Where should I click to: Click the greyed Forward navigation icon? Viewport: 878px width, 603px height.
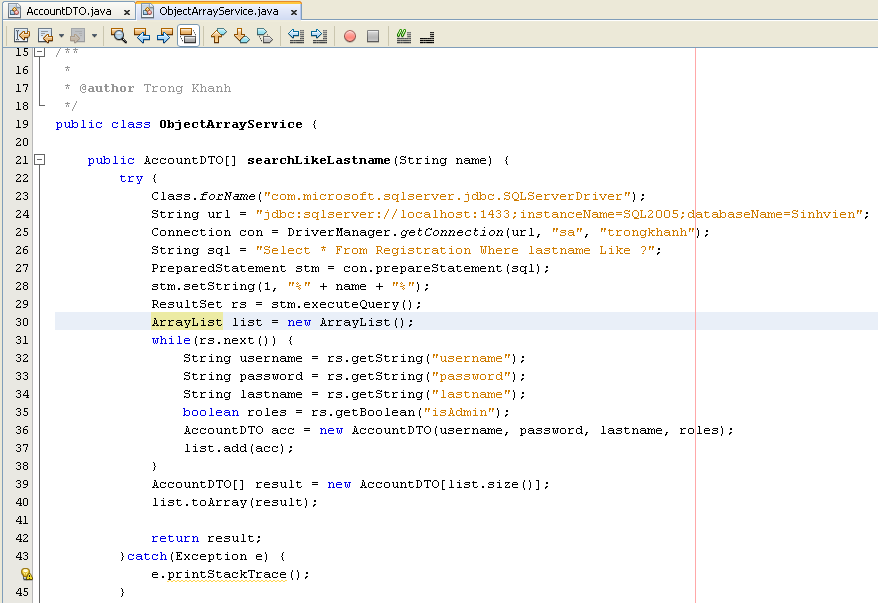(77, 36)
